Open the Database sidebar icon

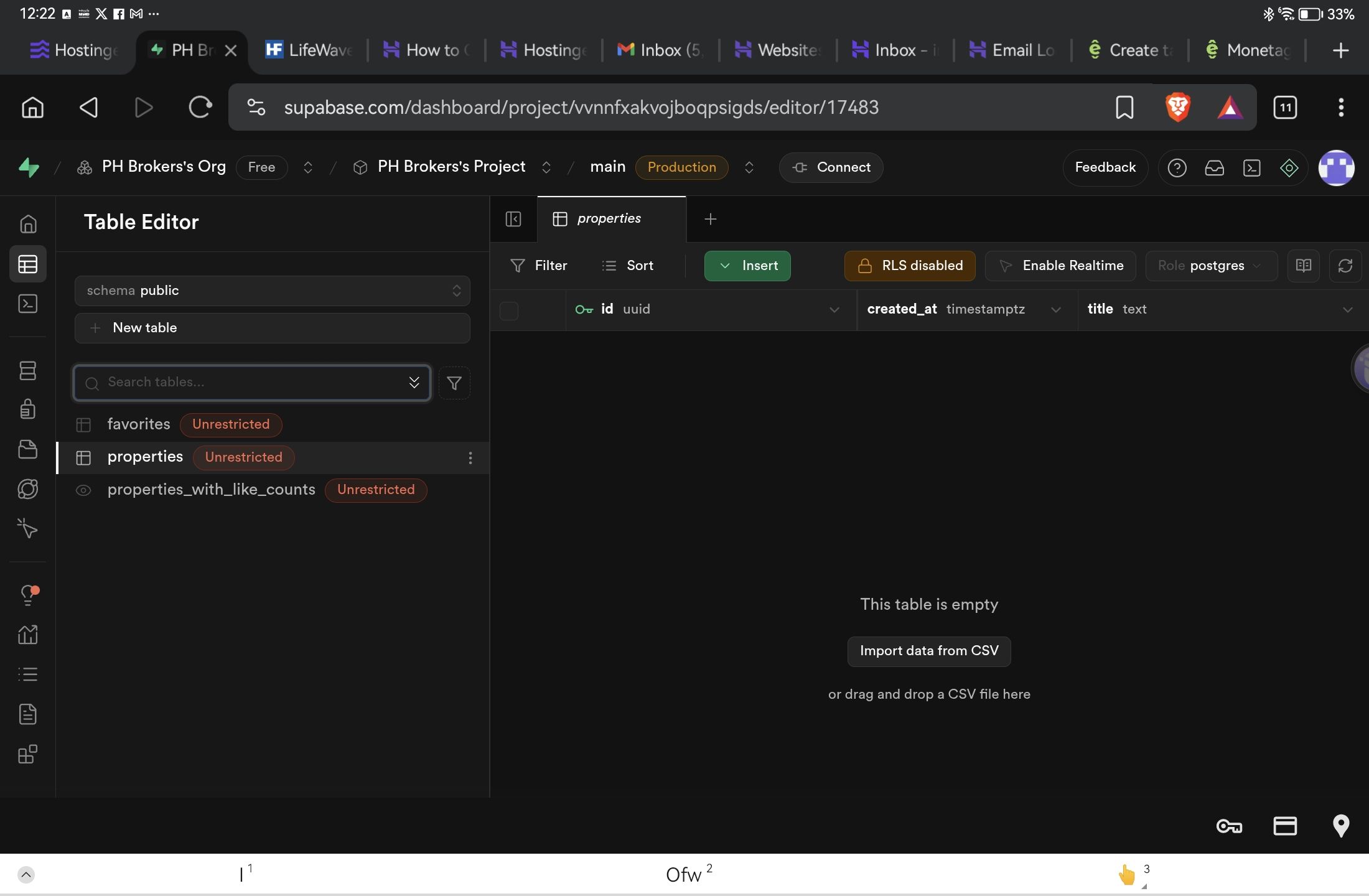[x=28, y=371]
